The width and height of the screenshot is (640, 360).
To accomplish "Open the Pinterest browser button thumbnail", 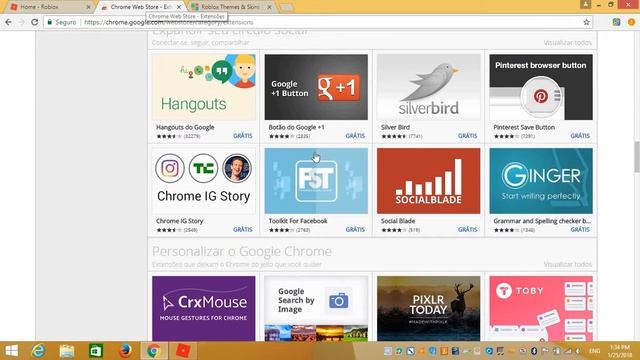I will pyautogui.click(x=541, y=87).
